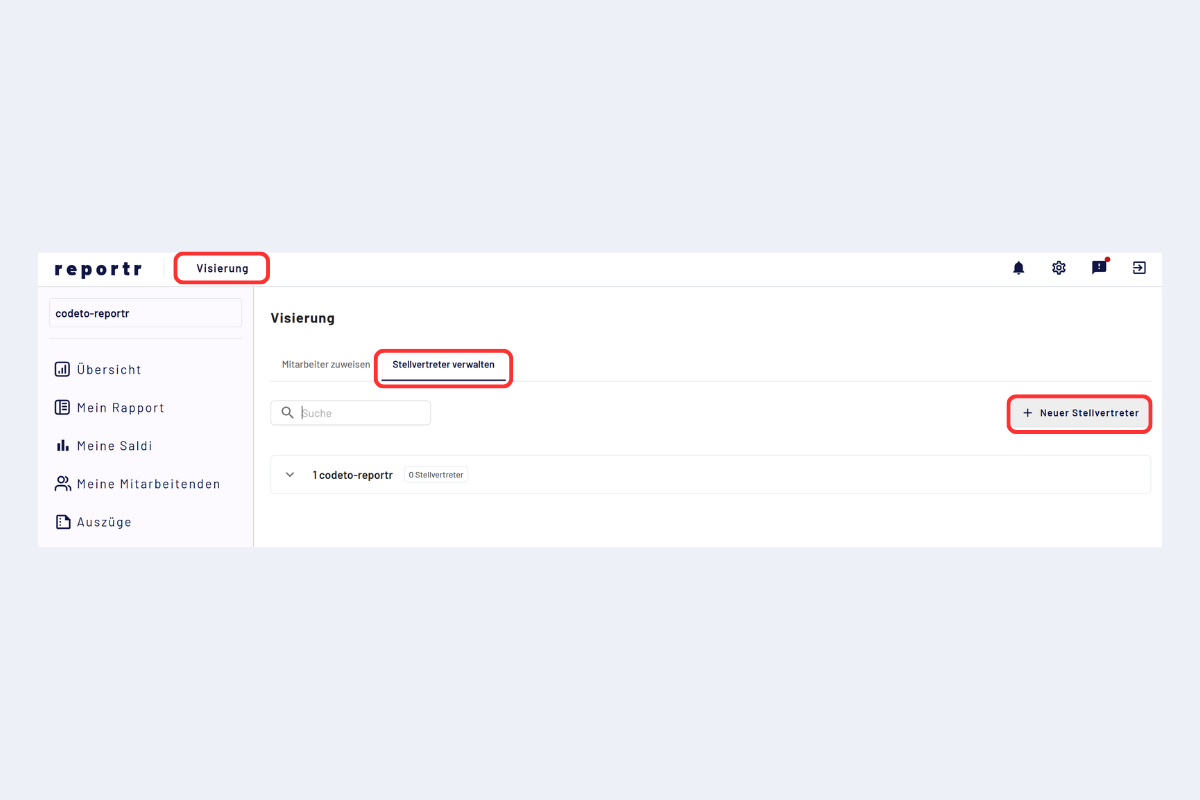Viewport: 1200px width, 800px height.
Task: Click the Neuer Stellvertreter button
Action: point(1080,413)
